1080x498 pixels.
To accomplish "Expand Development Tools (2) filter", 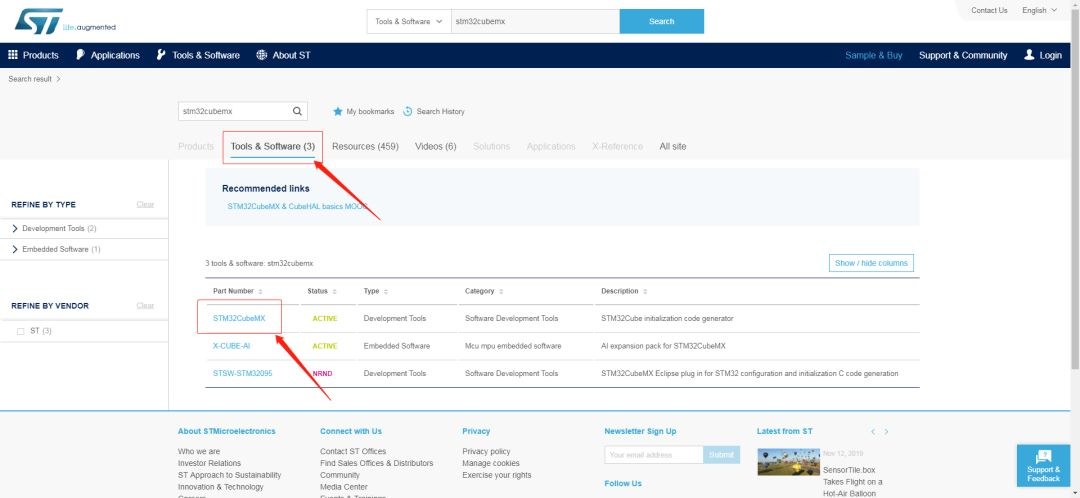I will coord(15,229).
